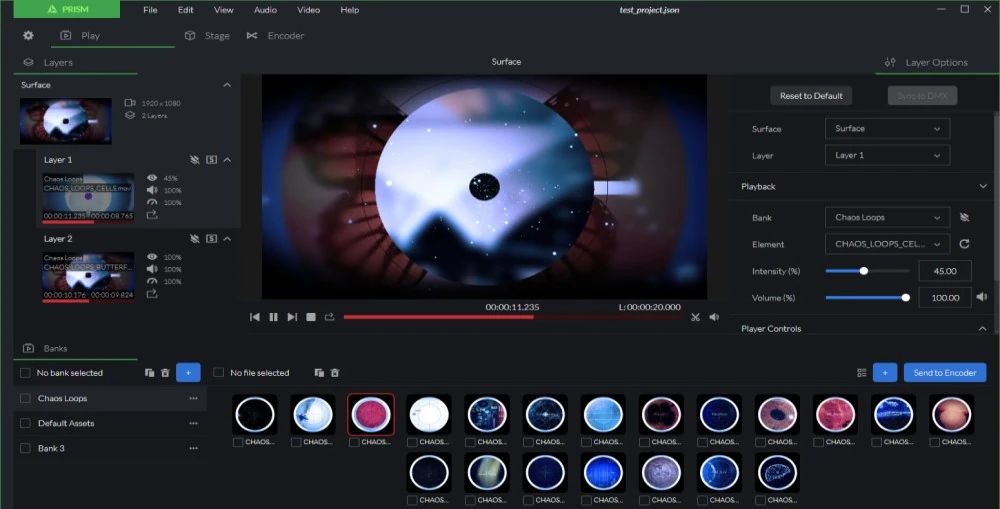
Task: Open the settings gear icon
Action: (x=28, y=36)
